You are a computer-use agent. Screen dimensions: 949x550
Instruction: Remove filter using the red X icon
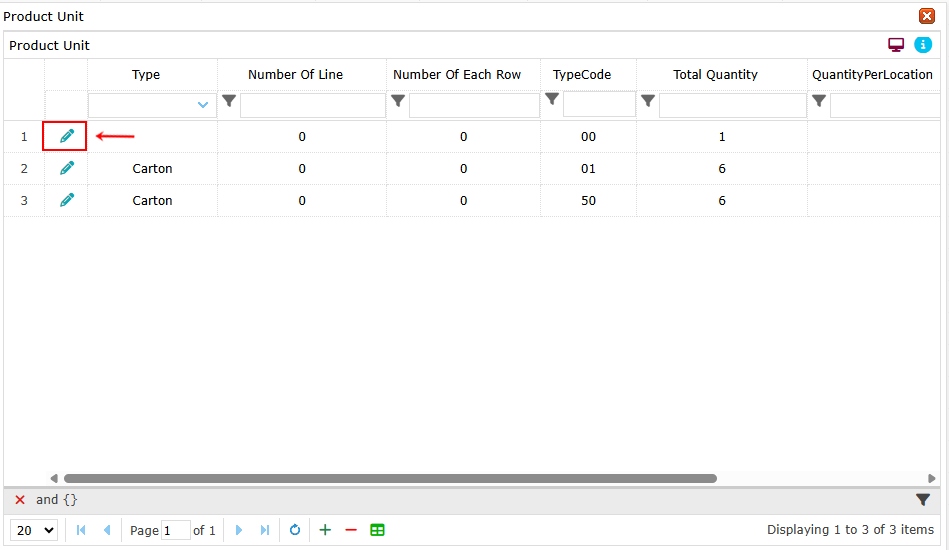coord(20,500)
